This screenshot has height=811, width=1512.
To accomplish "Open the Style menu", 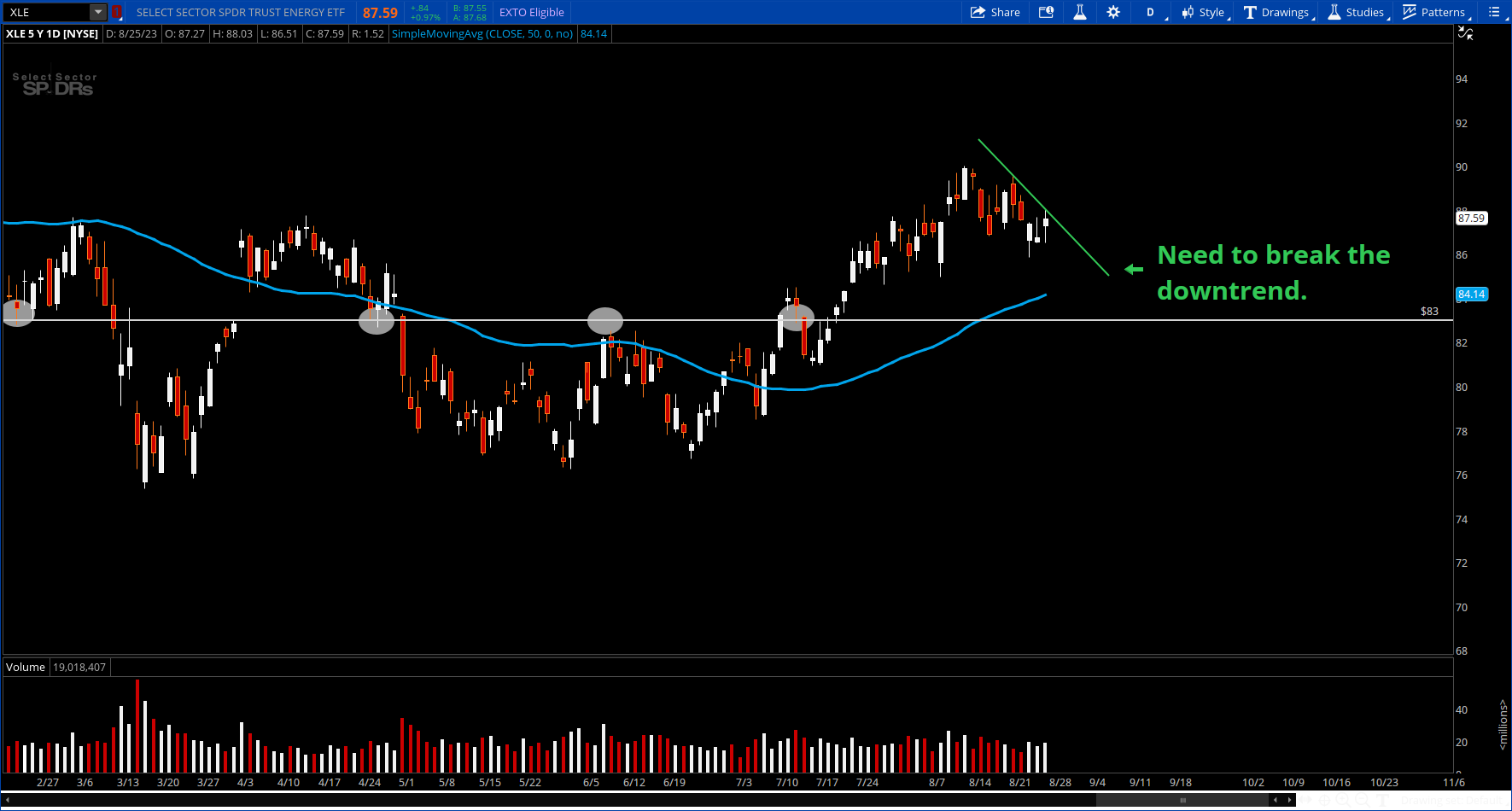I will click(x=1205, y=12).
